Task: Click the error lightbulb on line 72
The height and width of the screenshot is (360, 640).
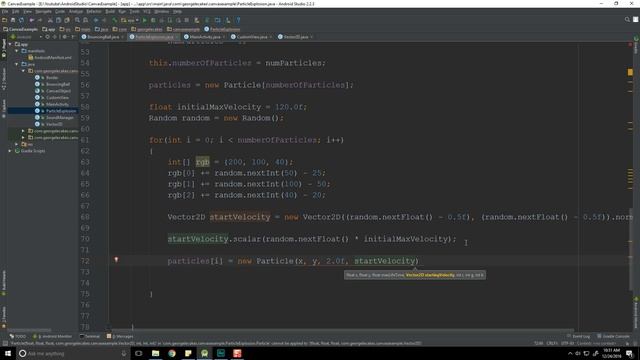Action: [116, 260]
